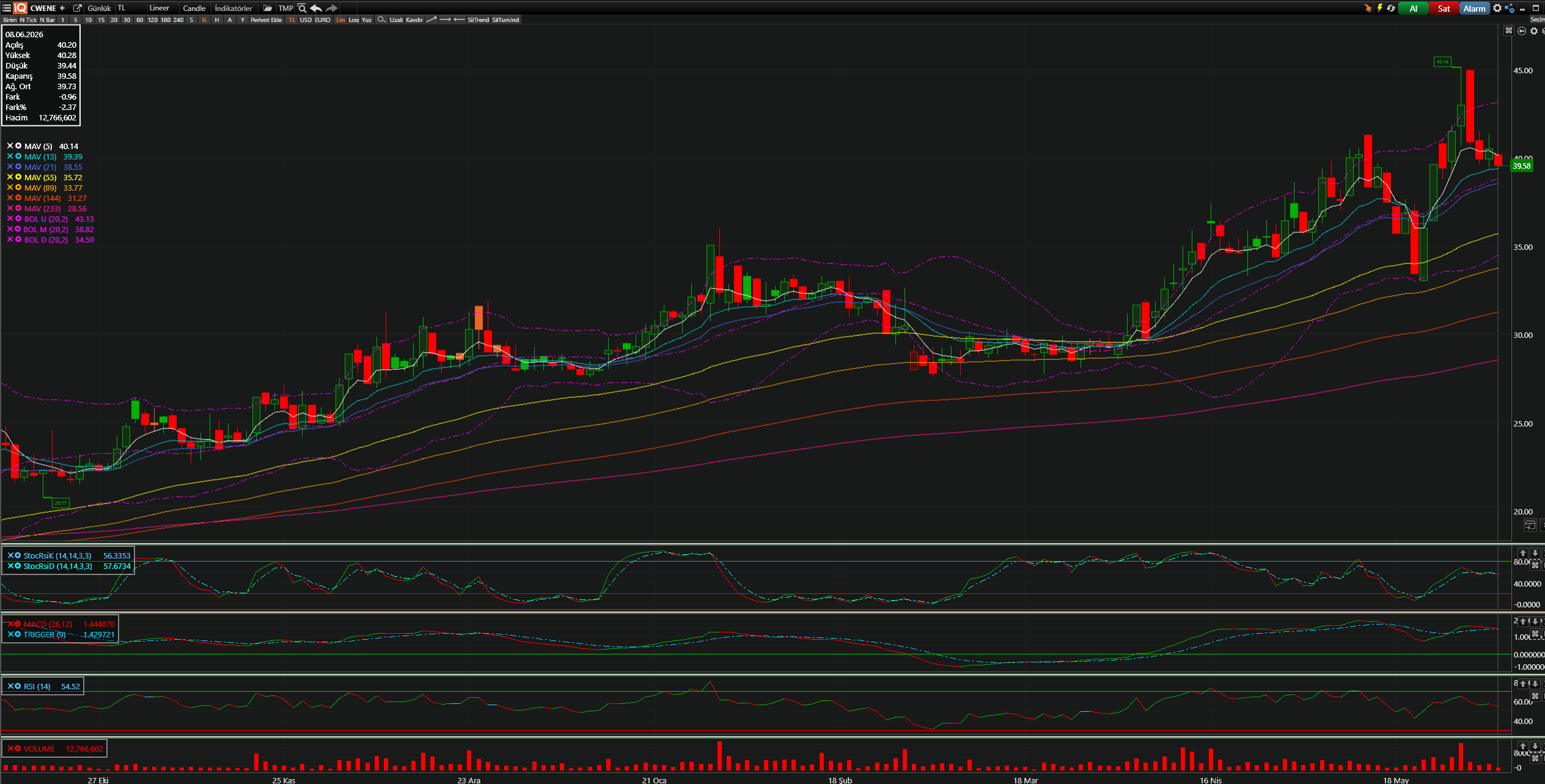
Task: Select the left arrow line tool
Action: (x=460, y=20)
